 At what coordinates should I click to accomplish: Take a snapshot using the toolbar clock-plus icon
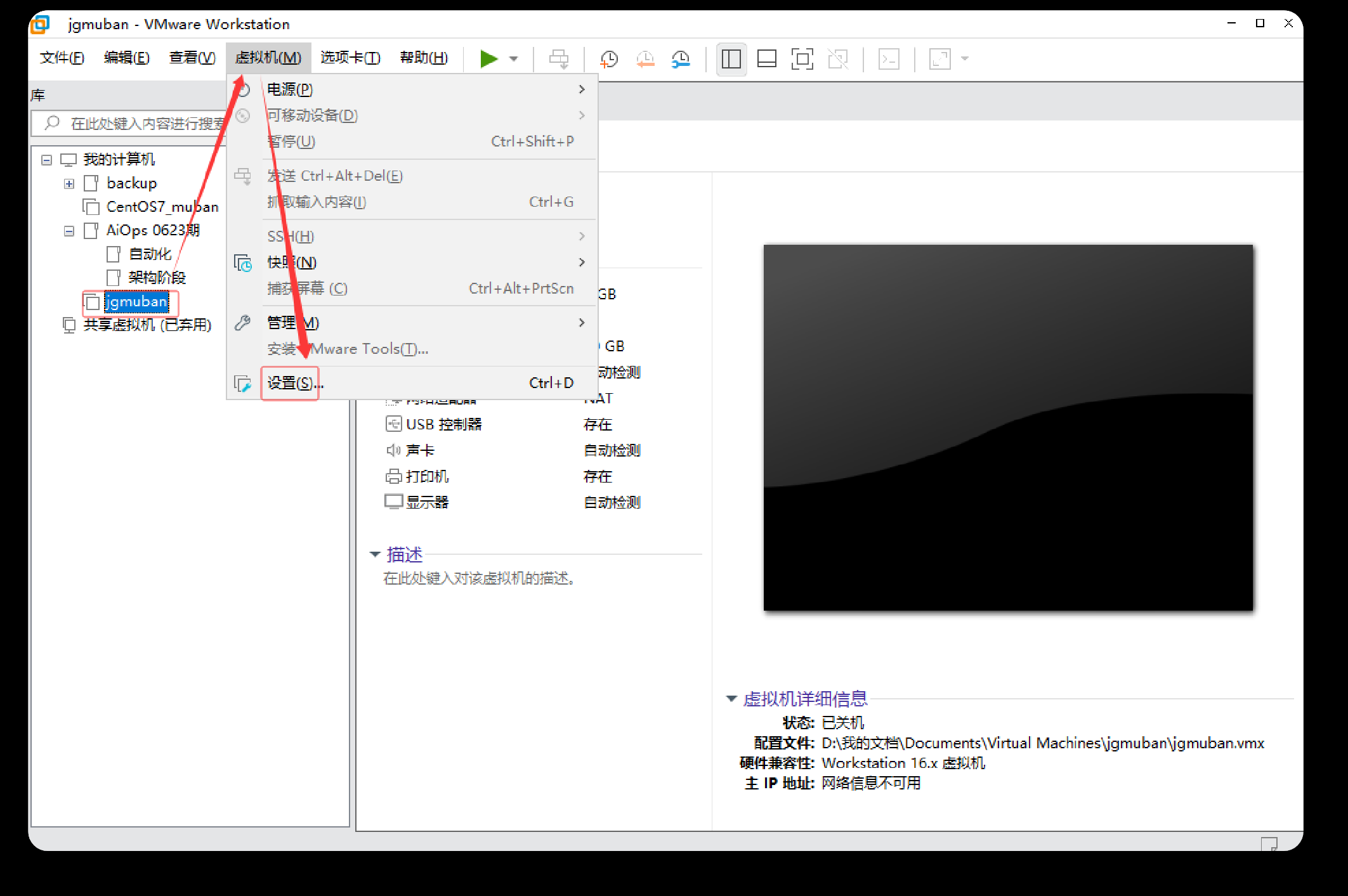point(609,59)
